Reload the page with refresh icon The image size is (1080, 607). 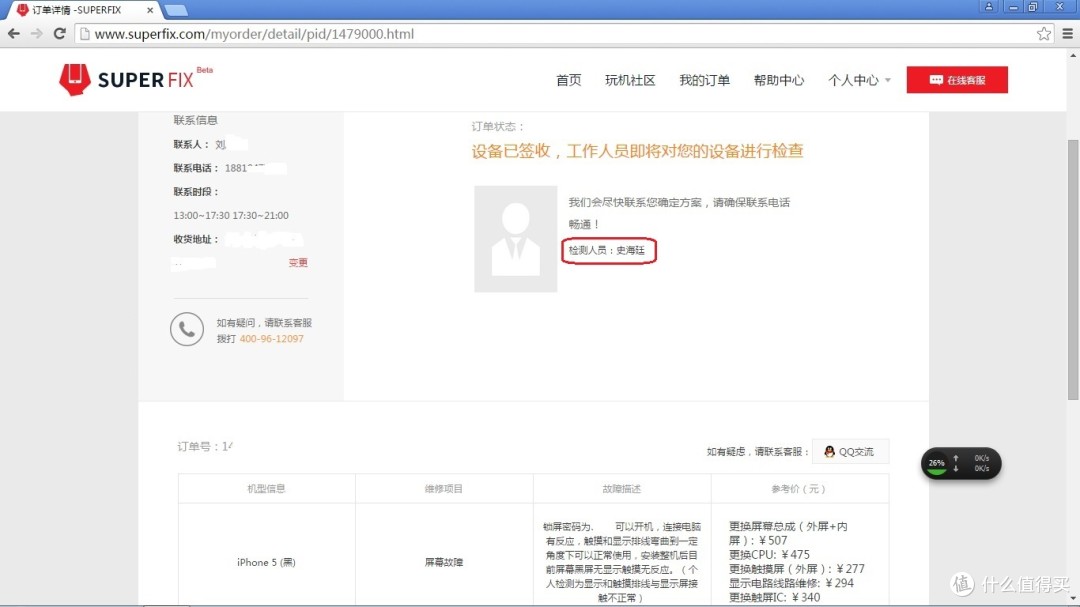[x=60, y=33]
